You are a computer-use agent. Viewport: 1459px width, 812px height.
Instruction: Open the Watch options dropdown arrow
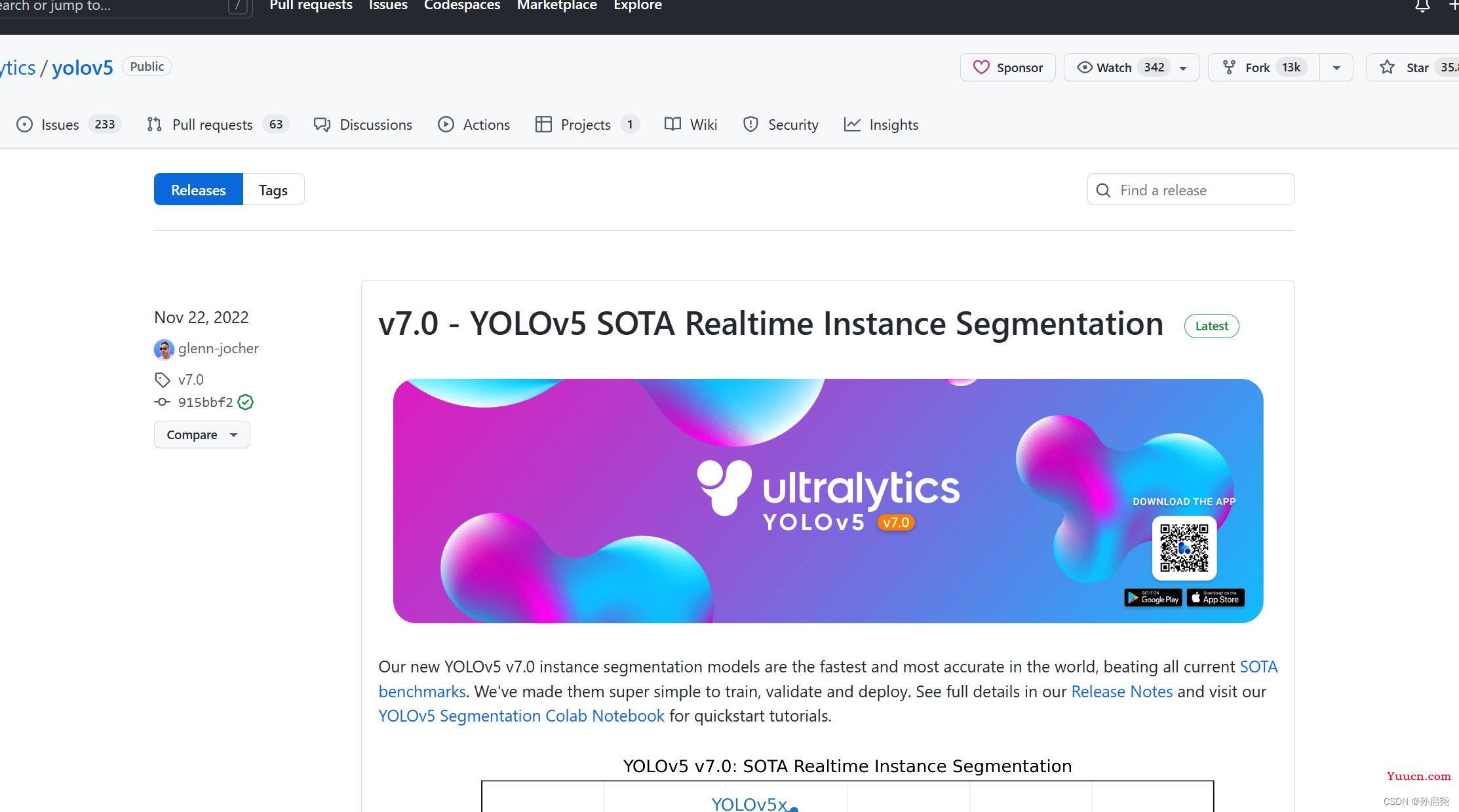click(x=1183, y=68)
